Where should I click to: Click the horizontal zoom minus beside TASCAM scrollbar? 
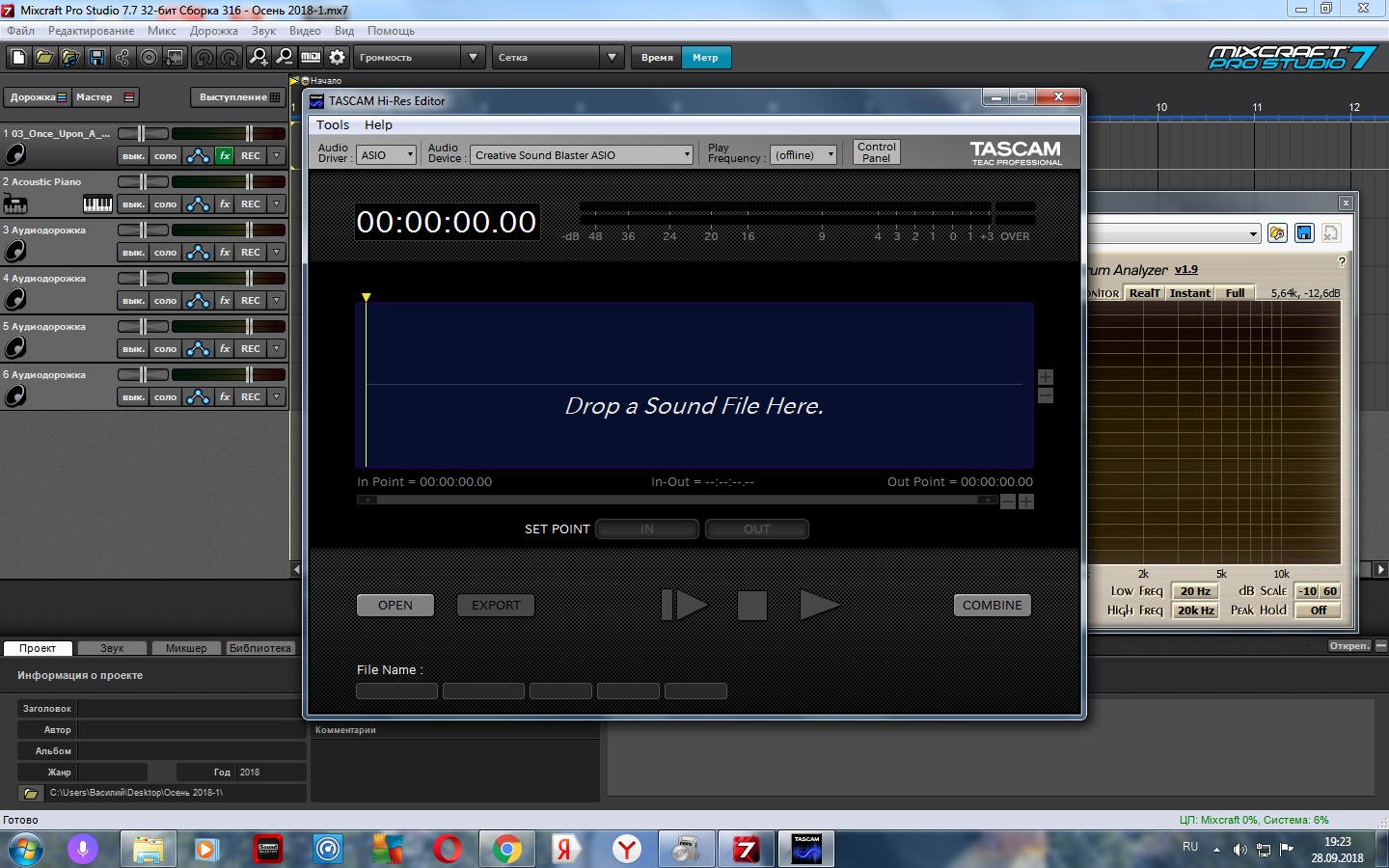tap(1008, 502)
